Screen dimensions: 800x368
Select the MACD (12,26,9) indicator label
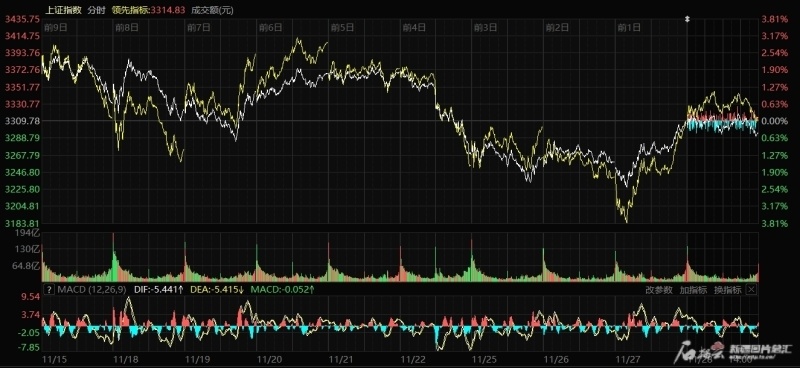click(92, 290)
